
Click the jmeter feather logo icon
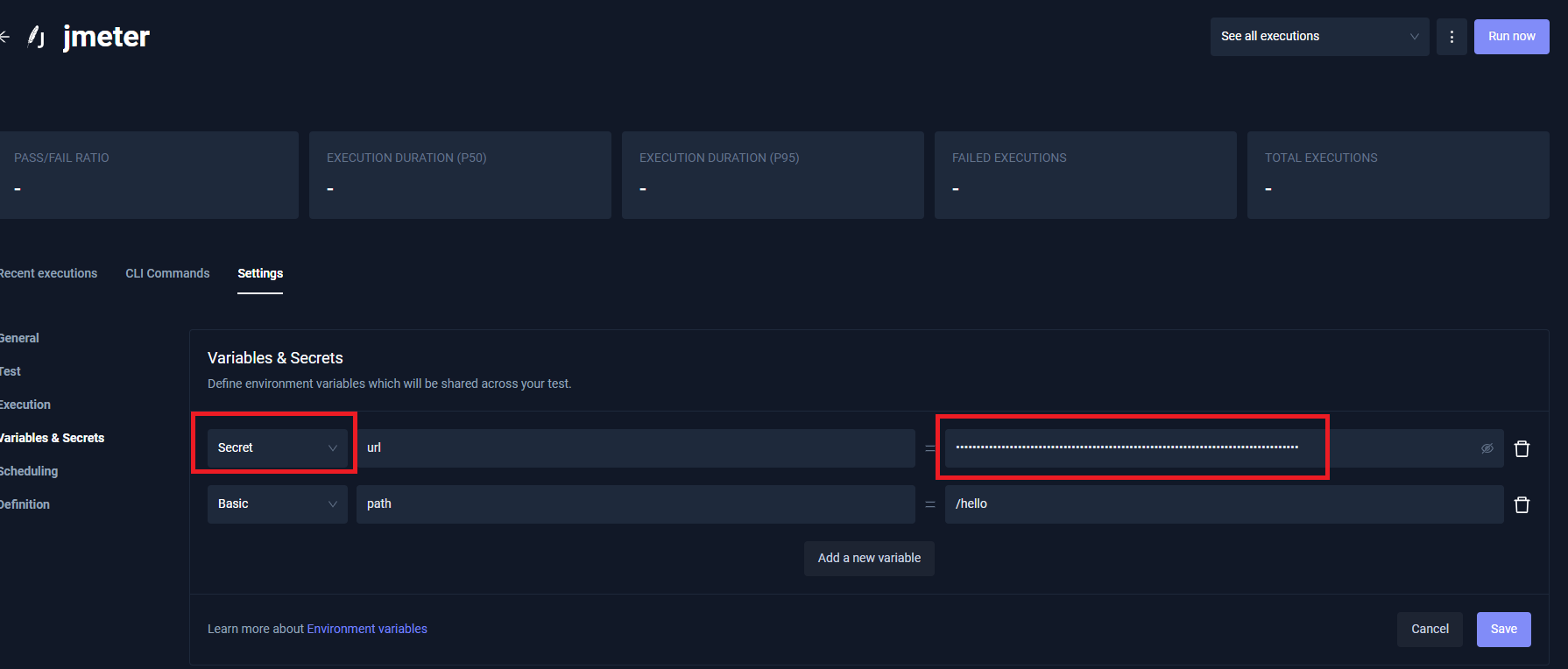36,37
